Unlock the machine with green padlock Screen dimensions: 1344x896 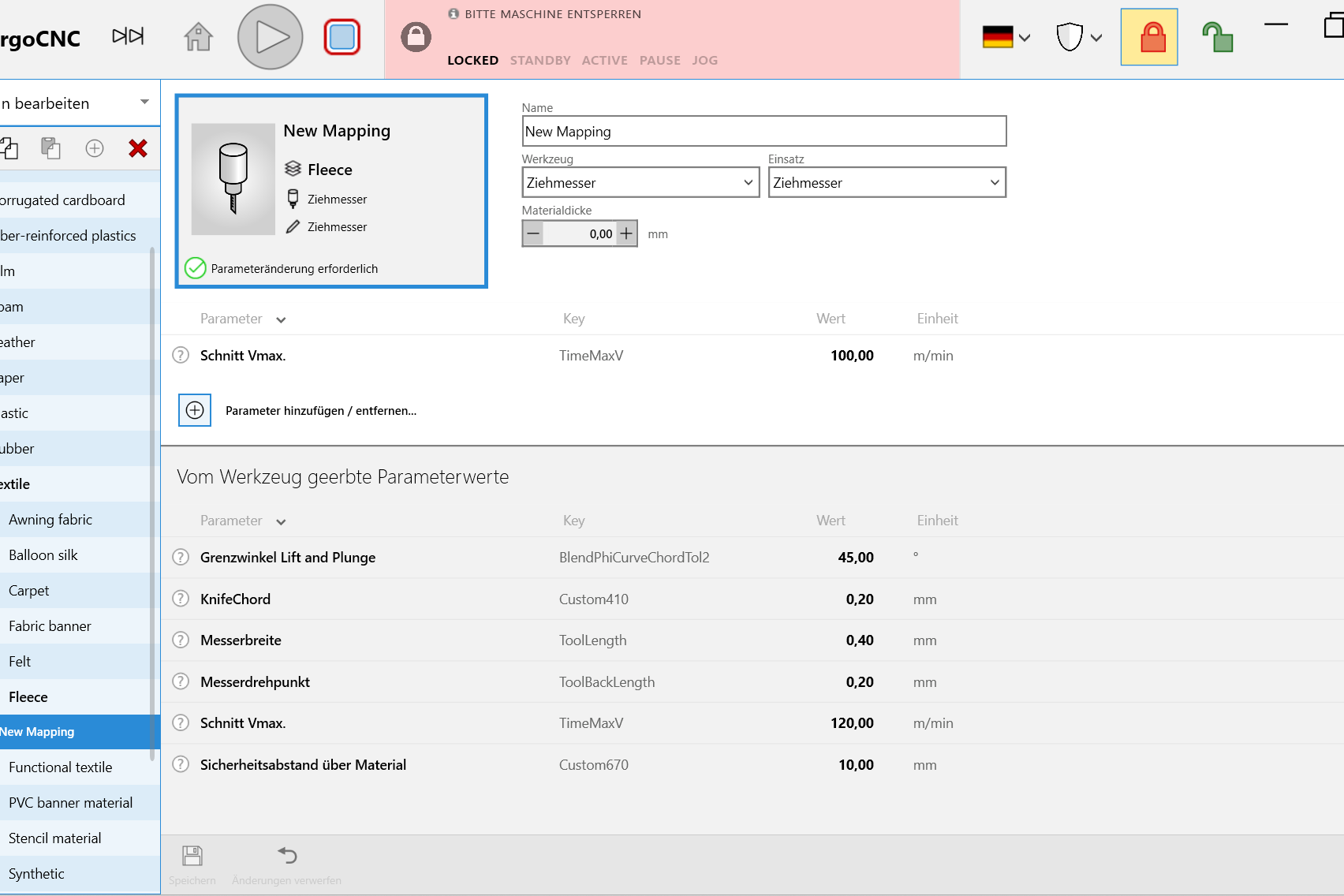click(1218, 37)
